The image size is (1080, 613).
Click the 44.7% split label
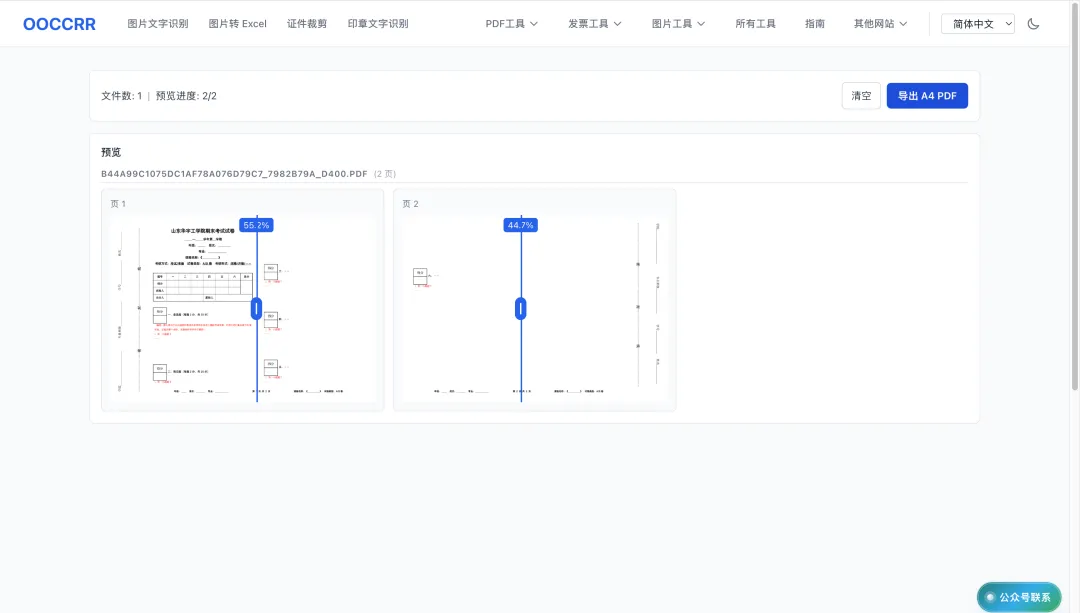point(521,225)
